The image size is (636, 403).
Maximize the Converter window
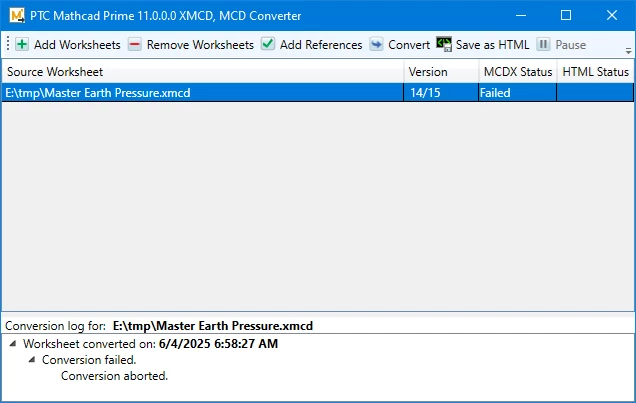point(566,15)
